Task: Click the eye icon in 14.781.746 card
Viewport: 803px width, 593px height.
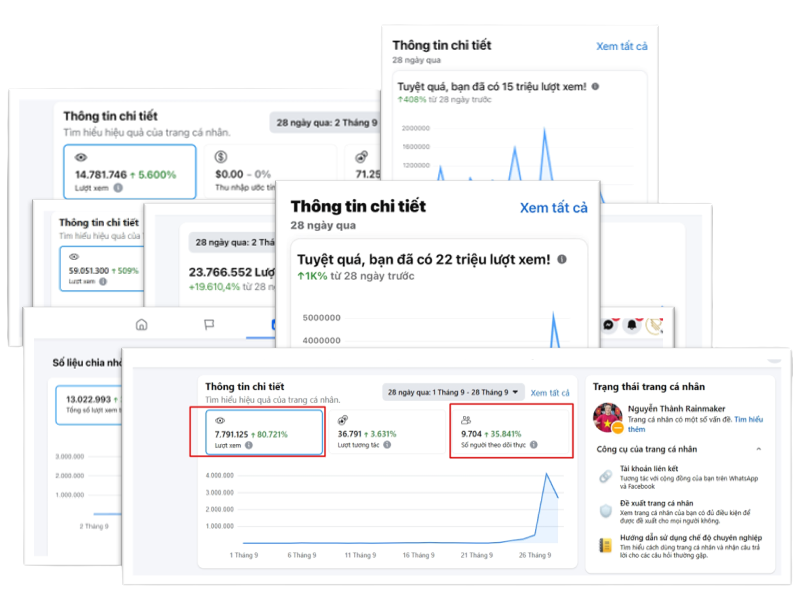Action: pos(81,157)
